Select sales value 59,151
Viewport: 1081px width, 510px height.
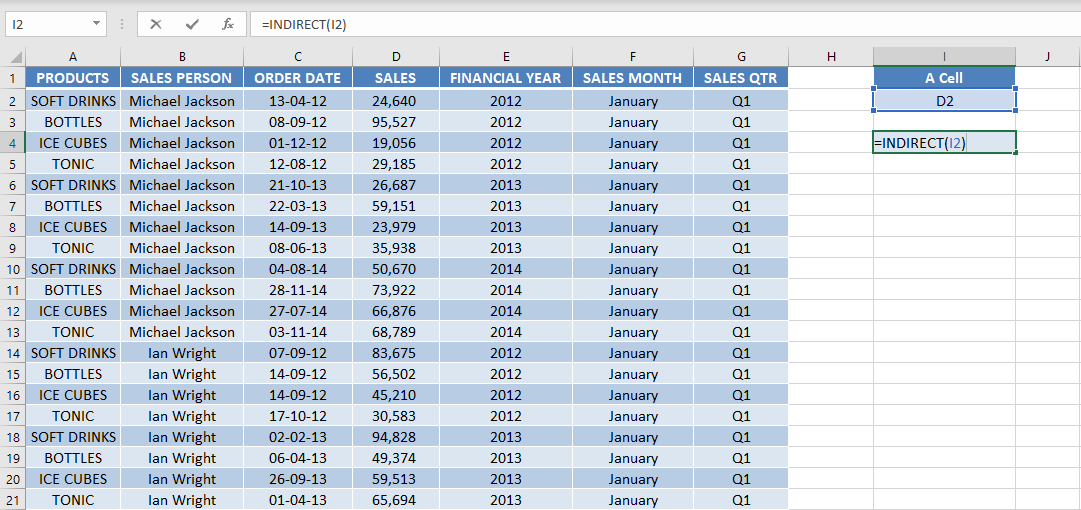tap(396, 206)
